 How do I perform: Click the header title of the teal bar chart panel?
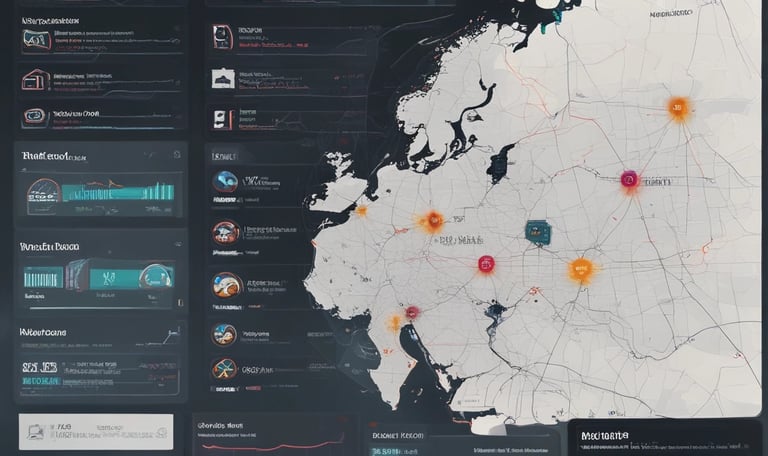tap(54, 157)
